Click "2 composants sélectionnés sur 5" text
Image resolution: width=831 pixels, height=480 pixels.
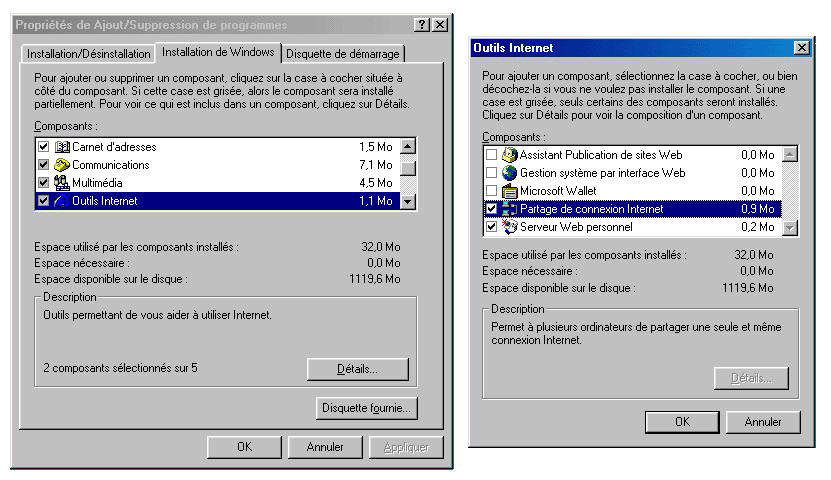point(120,368)
